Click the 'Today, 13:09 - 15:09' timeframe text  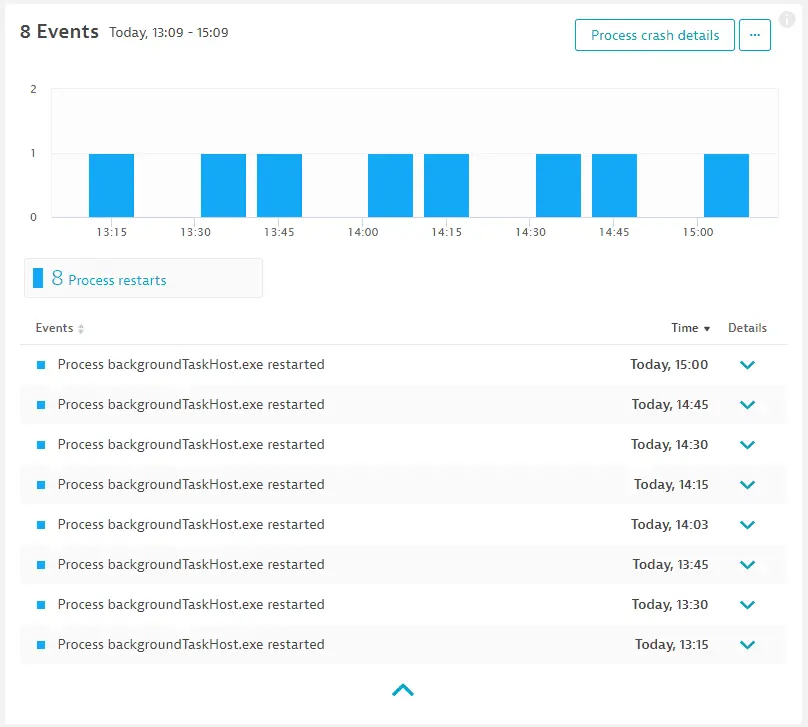tap(169, 32)
